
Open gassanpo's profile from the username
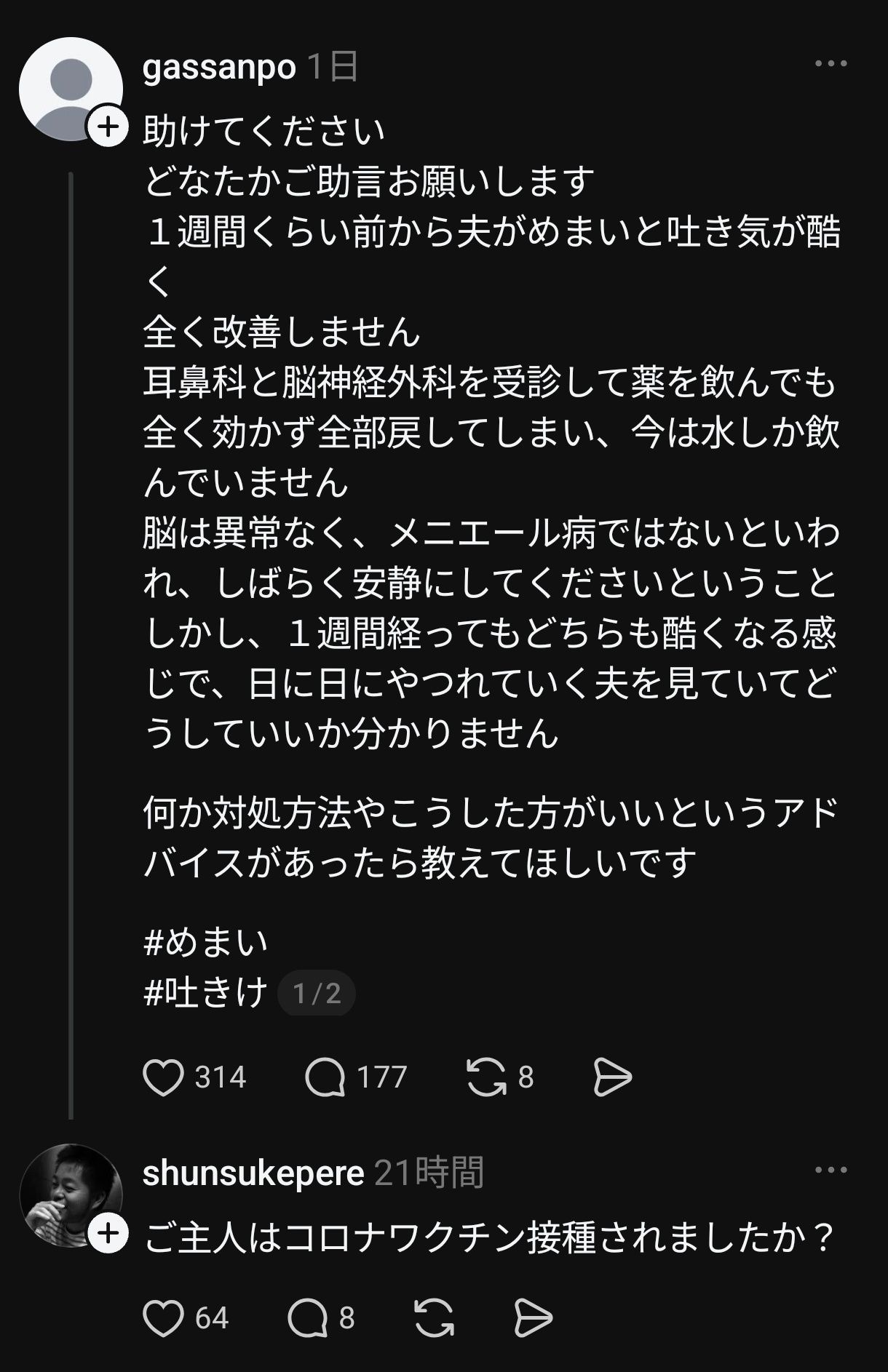point(219,68)
